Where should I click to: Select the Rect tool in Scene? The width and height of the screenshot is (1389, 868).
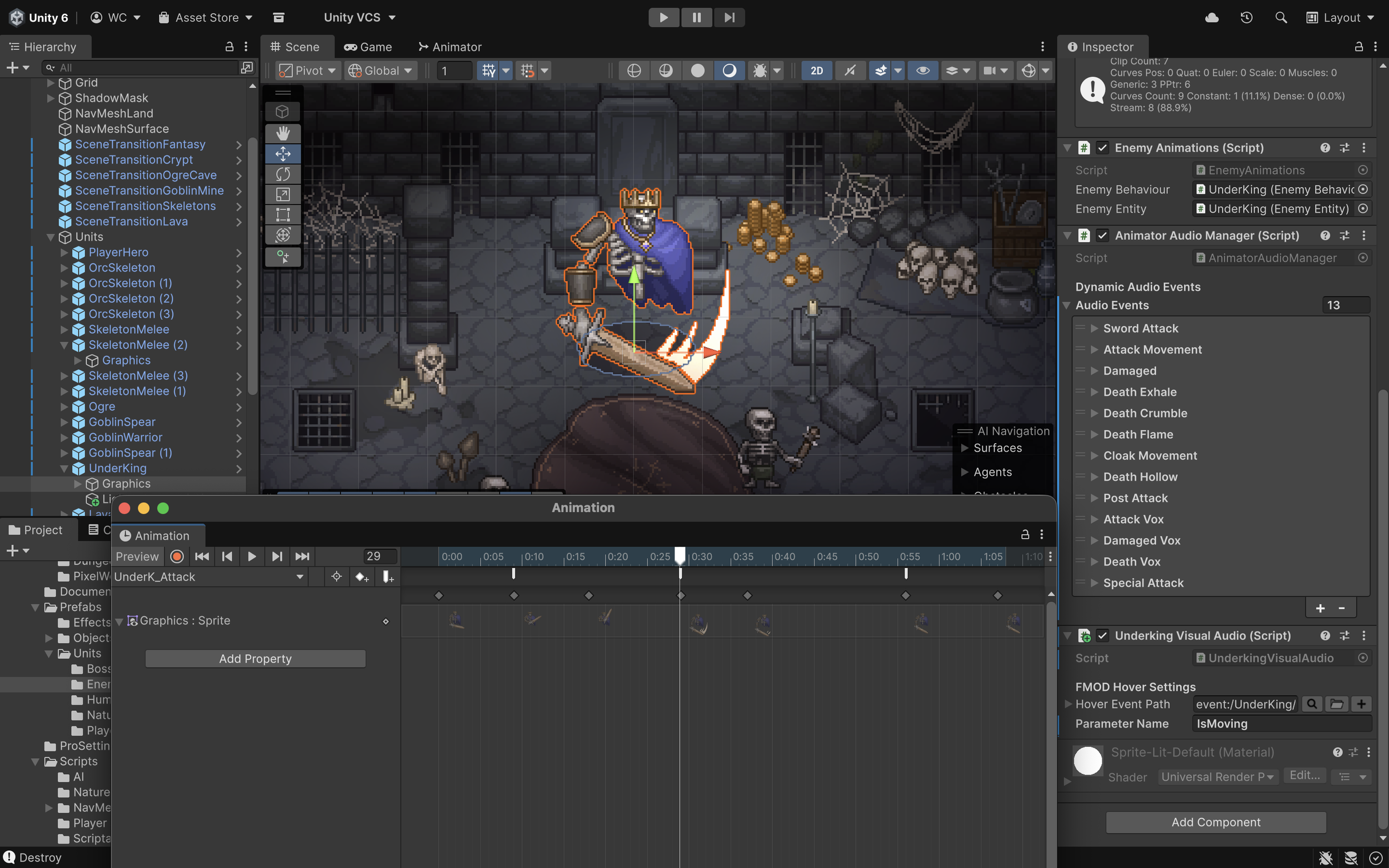click(282, 215)
